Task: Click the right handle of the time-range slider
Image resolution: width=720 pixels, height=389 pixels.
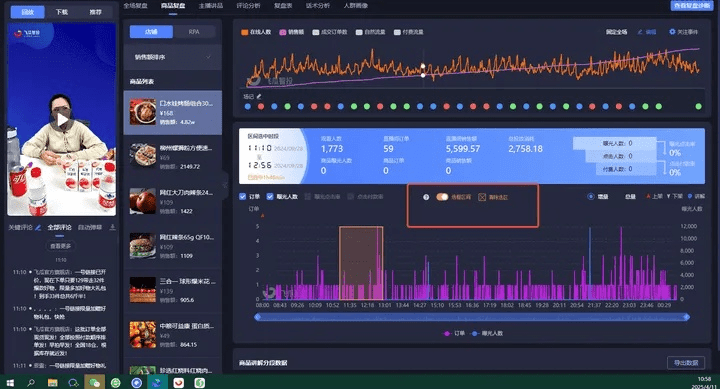Action: coord(686,317)
